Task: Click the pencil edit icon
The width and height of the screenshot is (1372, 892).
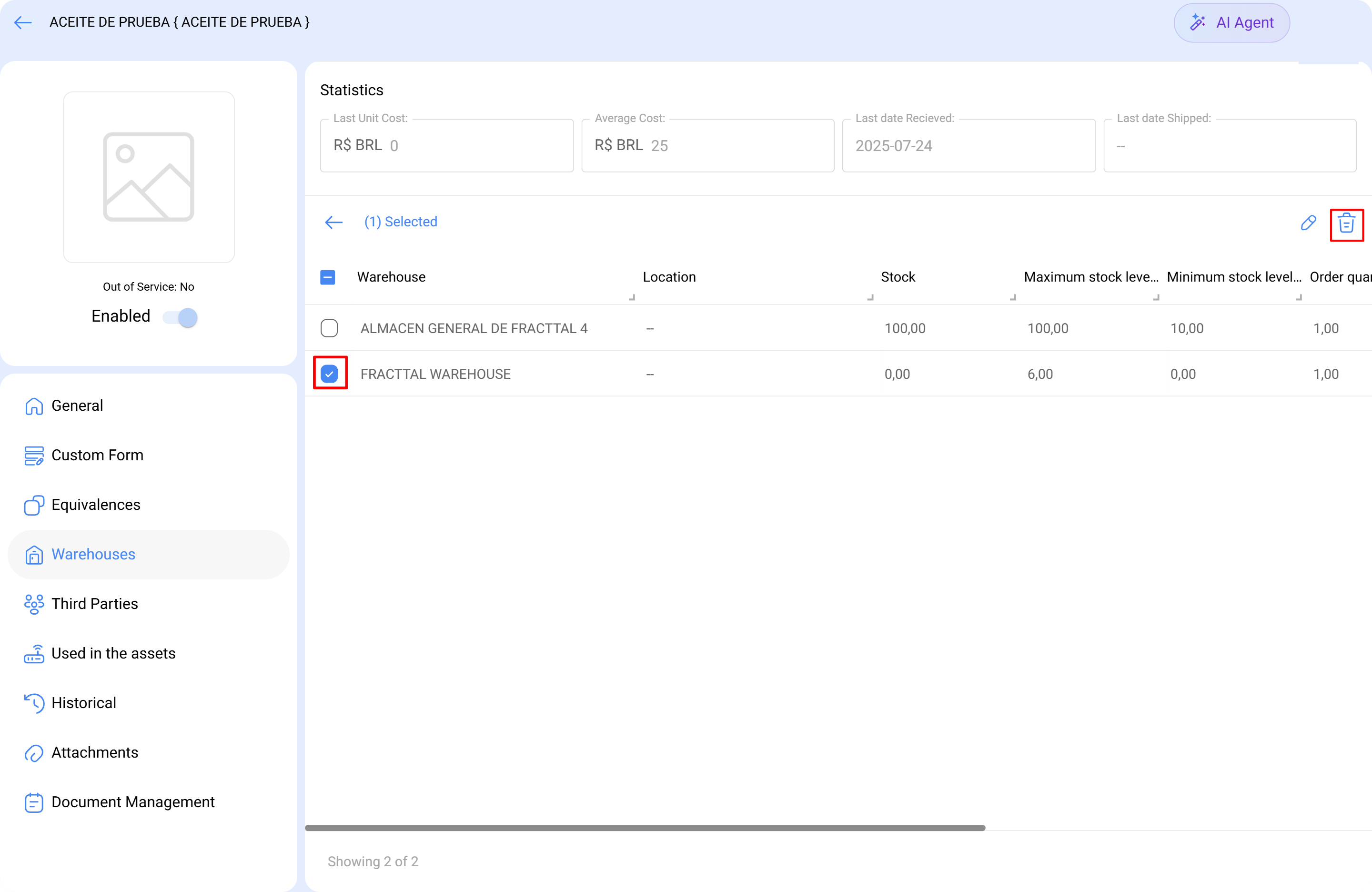Action: coord(1308,223)
